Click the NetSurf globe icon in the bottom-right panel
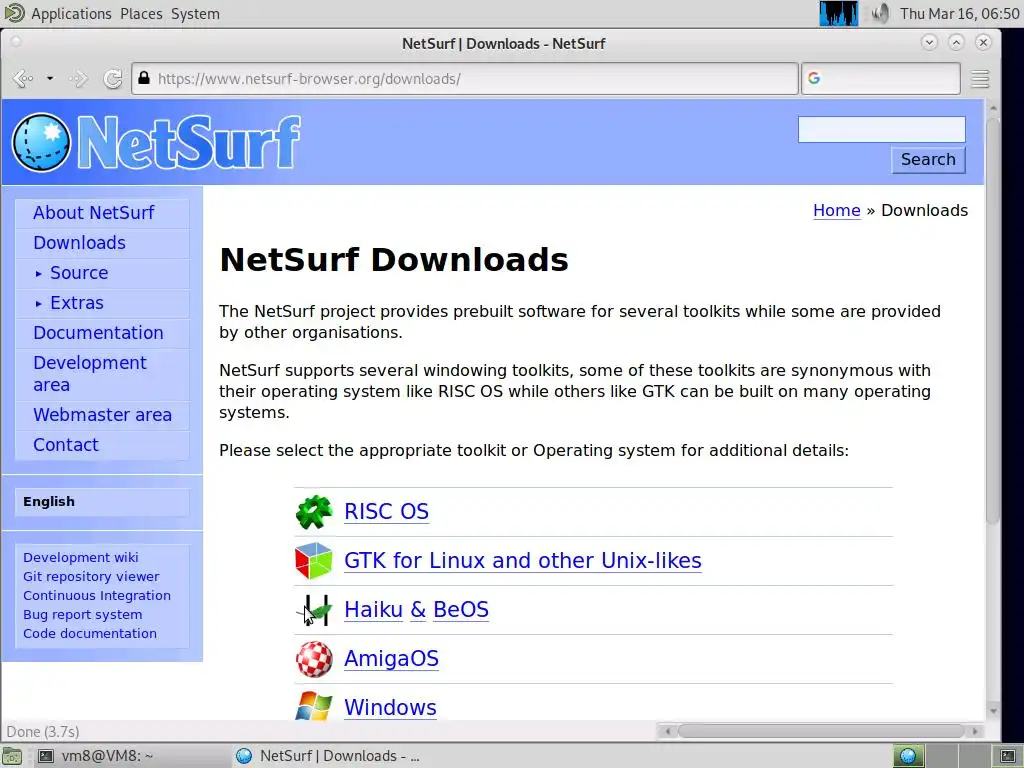 (908, 756)
